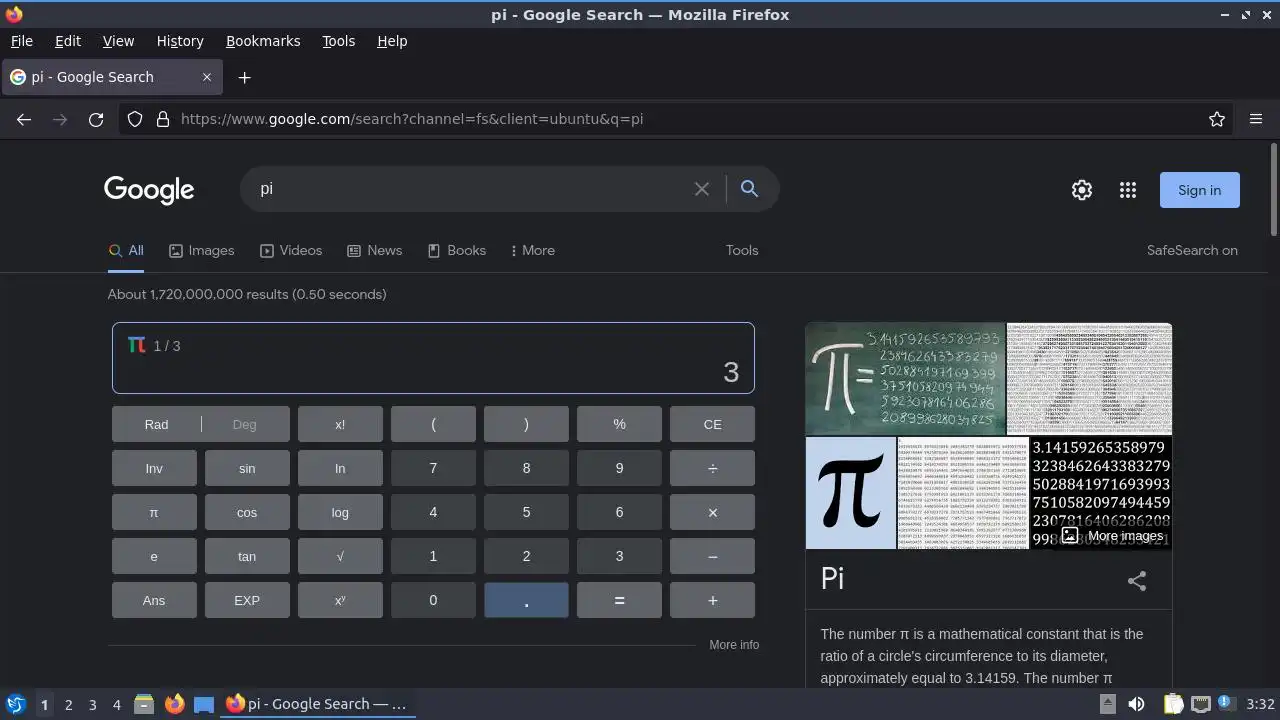
Task: Go back to the previous page
Action: click(24, 119)
